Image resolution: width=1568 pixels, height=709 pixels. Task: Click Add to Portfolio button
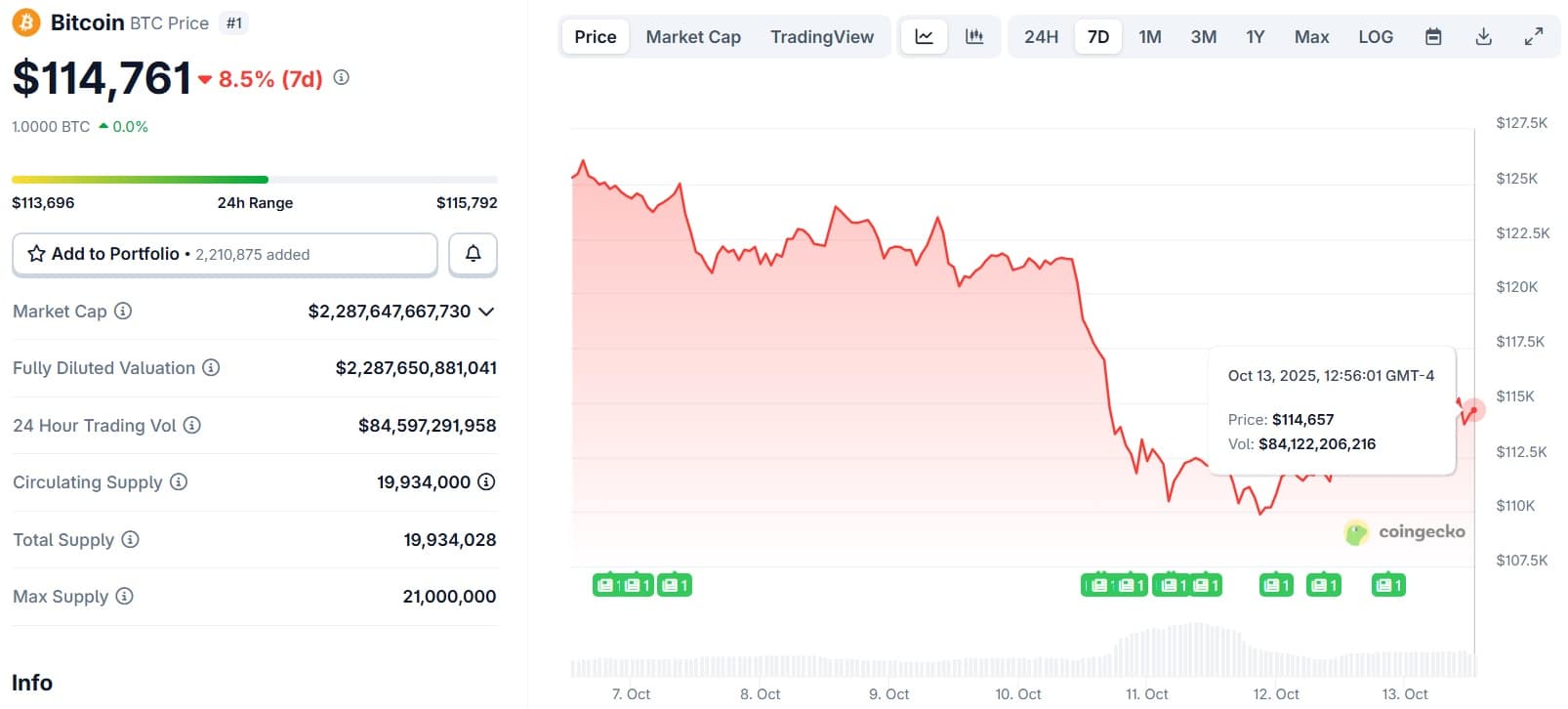click(x=225, y=254)
